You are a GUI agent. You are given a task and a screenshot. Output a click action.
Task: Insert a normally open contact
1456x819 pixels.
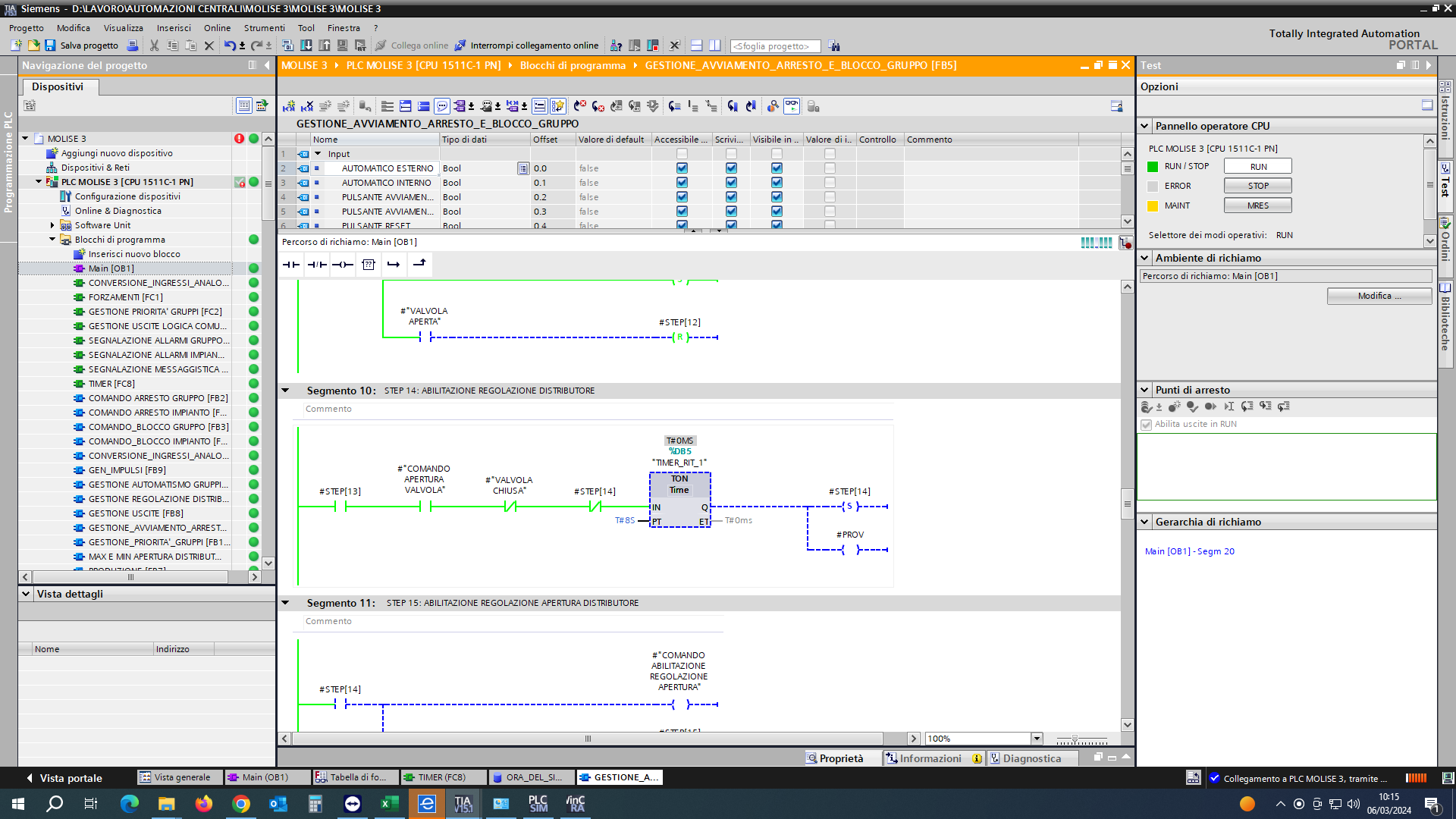(x=291, y=265)
